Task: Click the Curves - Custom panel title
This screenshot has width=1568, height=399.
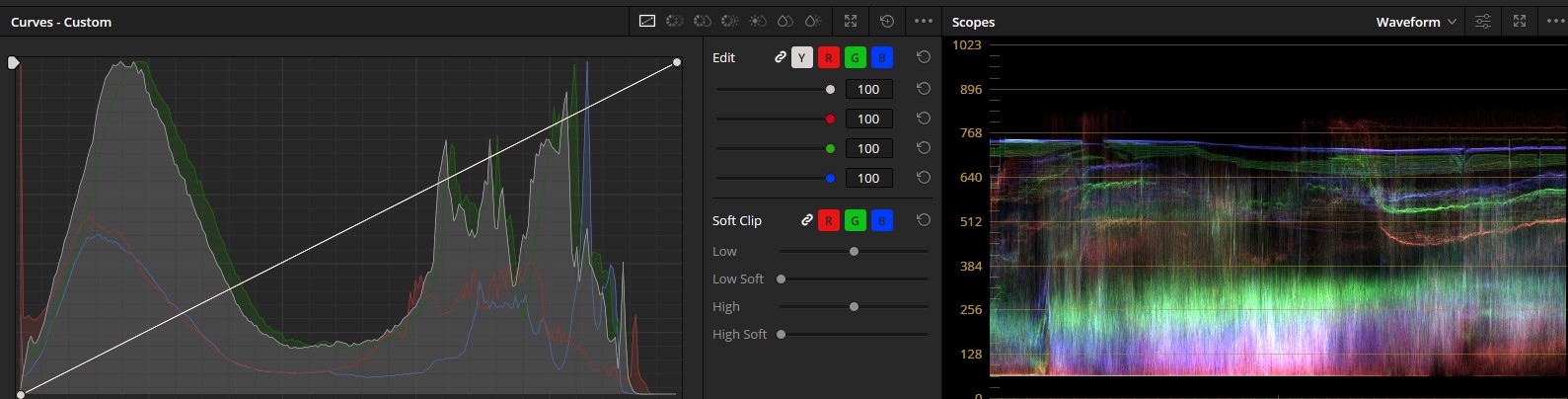Action: click(61, 22)
